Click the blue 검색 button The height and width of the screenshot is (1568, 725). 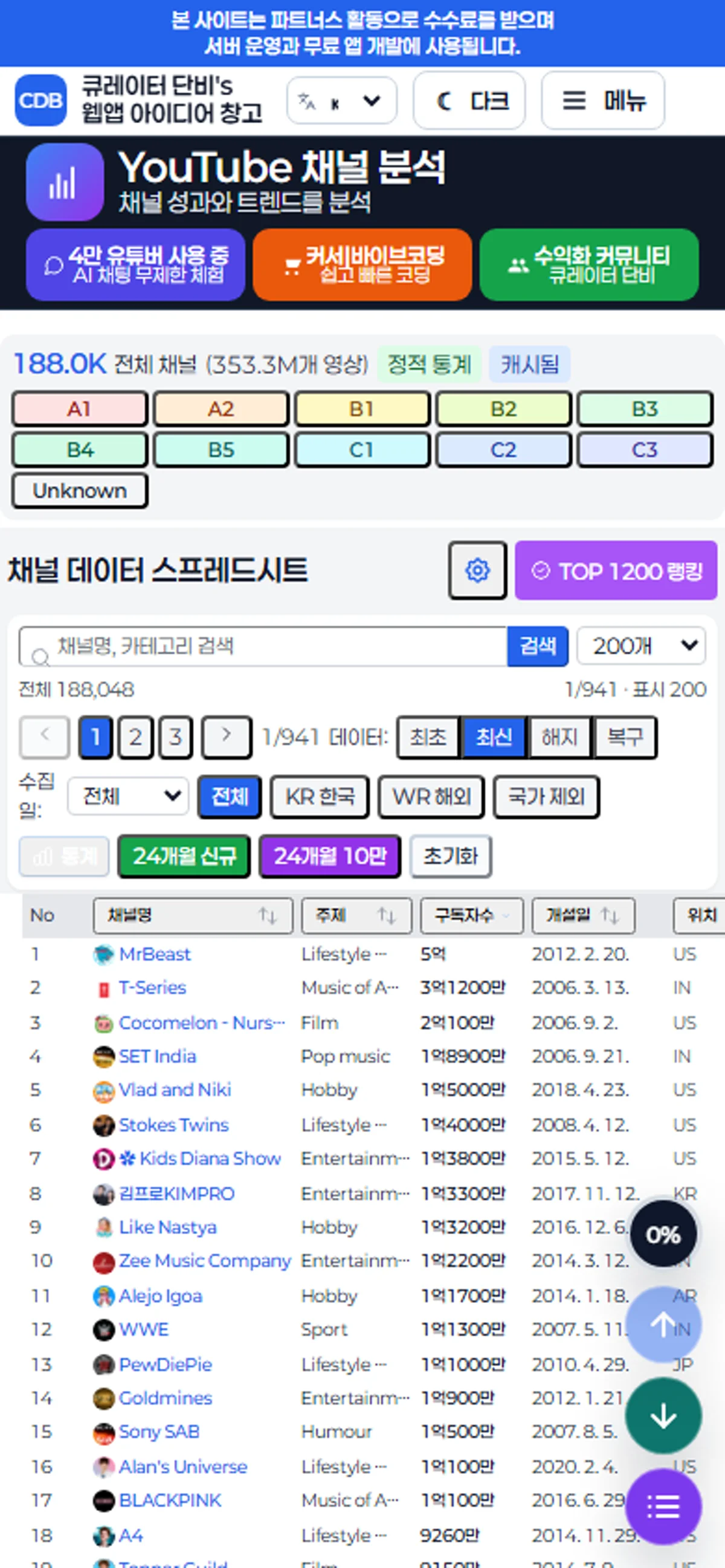coord(537,646)
